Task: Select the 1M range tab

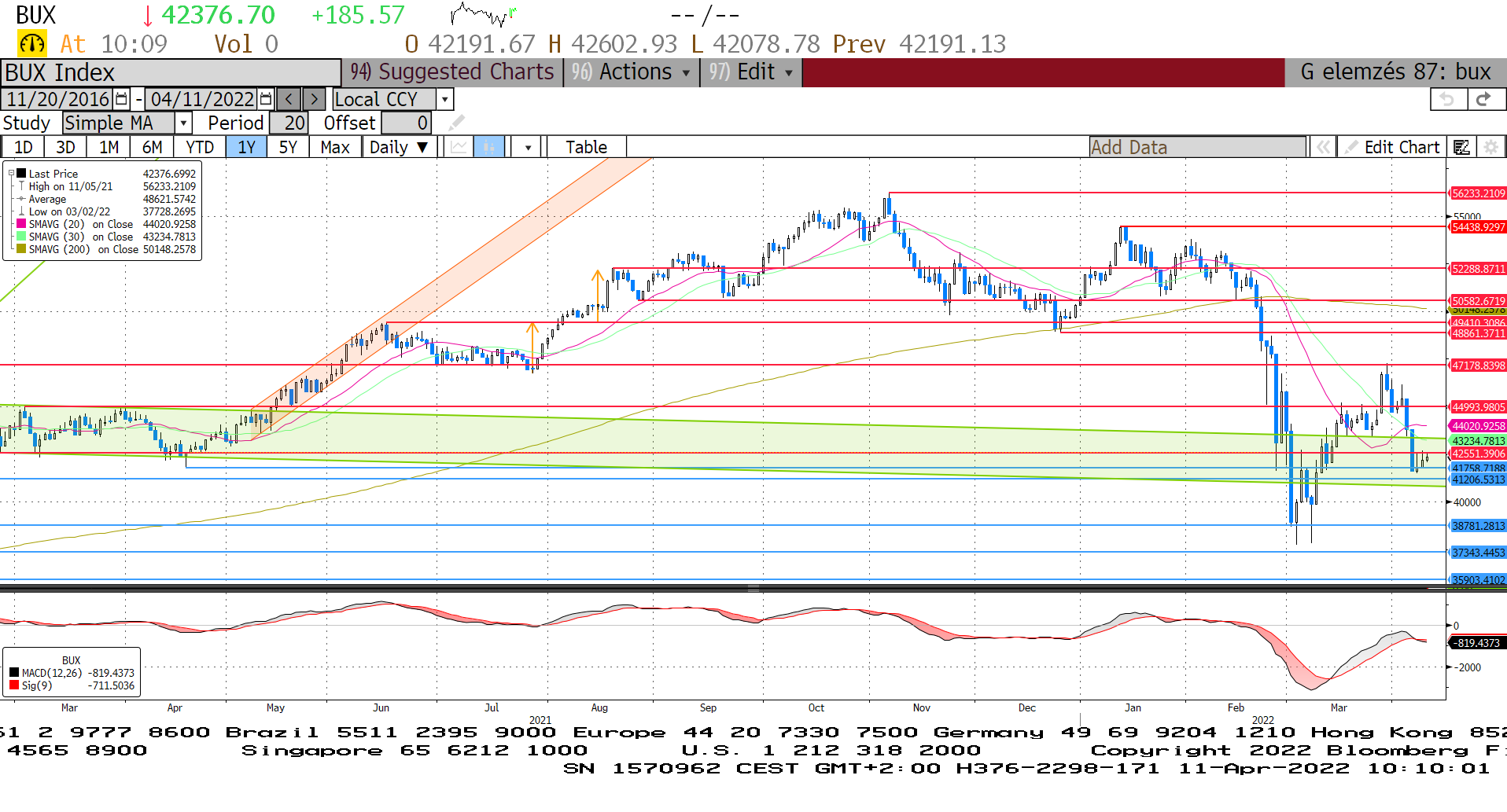Action: click(109, 147)
